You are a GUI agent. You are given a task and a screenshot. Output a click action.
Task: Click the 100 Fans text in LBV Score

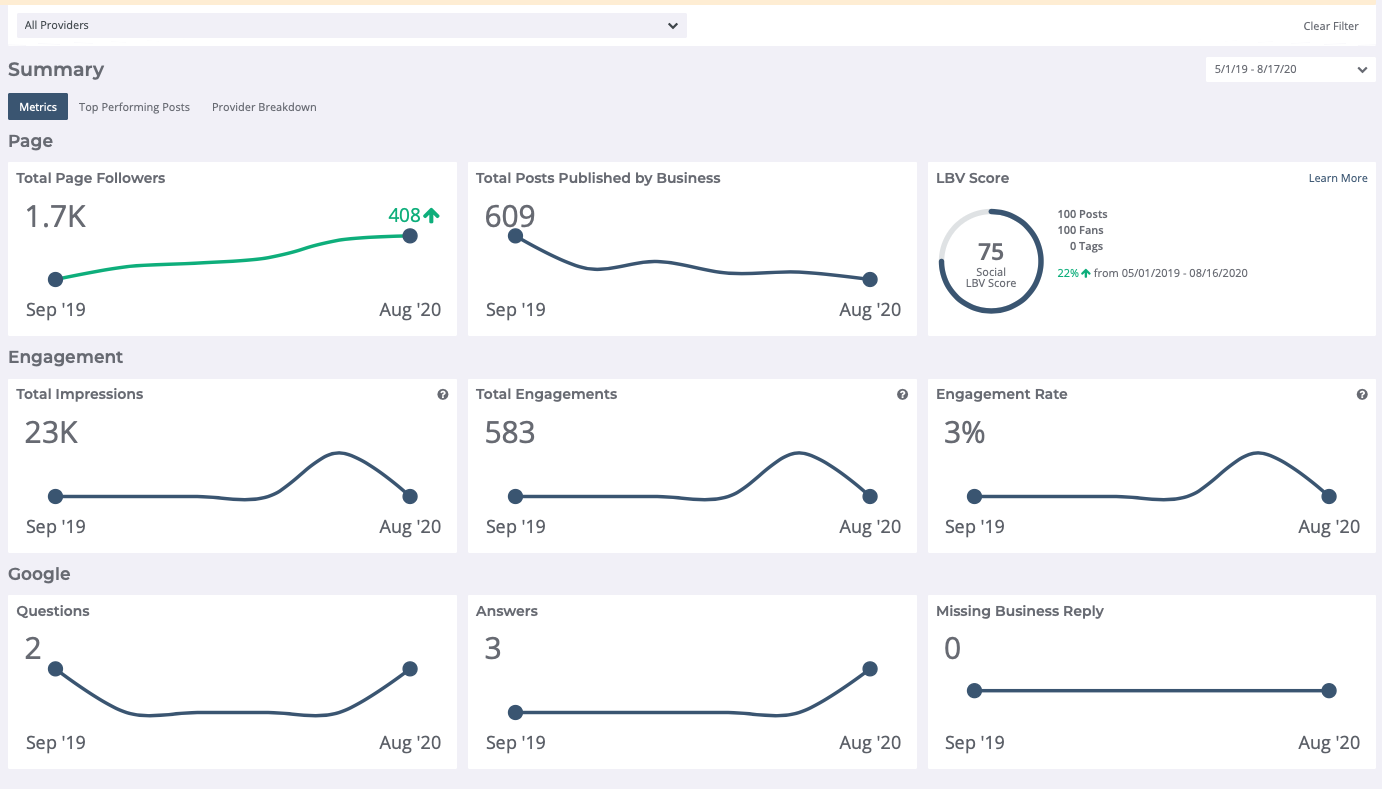(x=1081, y=230)
